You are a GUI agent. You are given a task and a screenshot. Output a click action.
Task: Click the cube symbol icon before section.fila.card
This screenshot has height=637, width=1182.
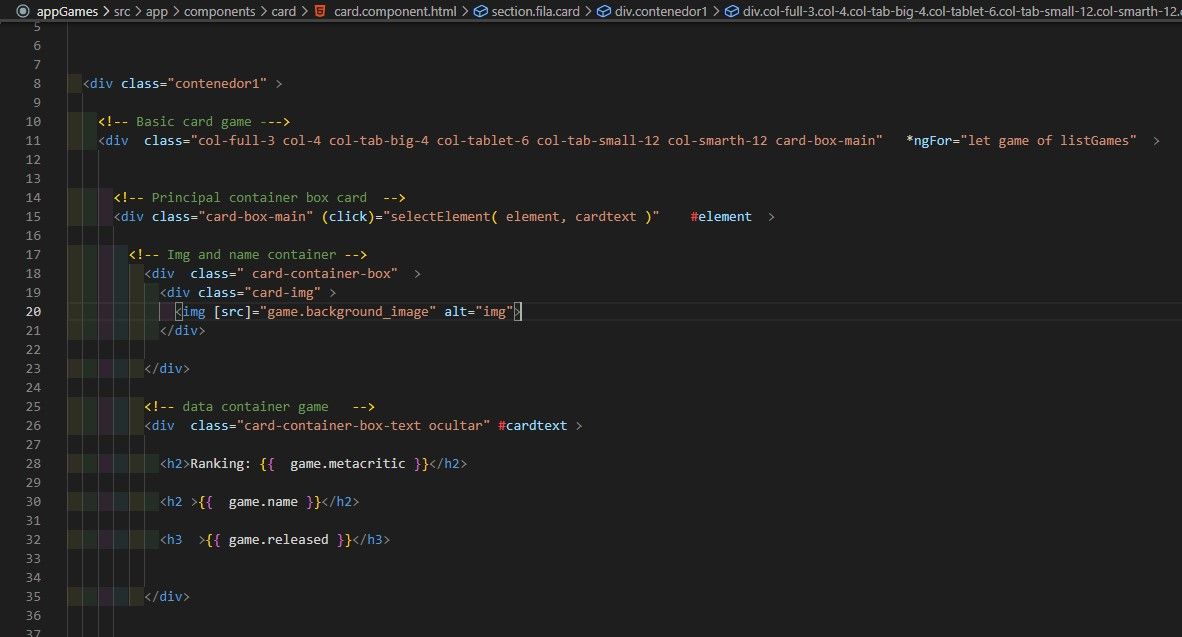tap(480, 11)
